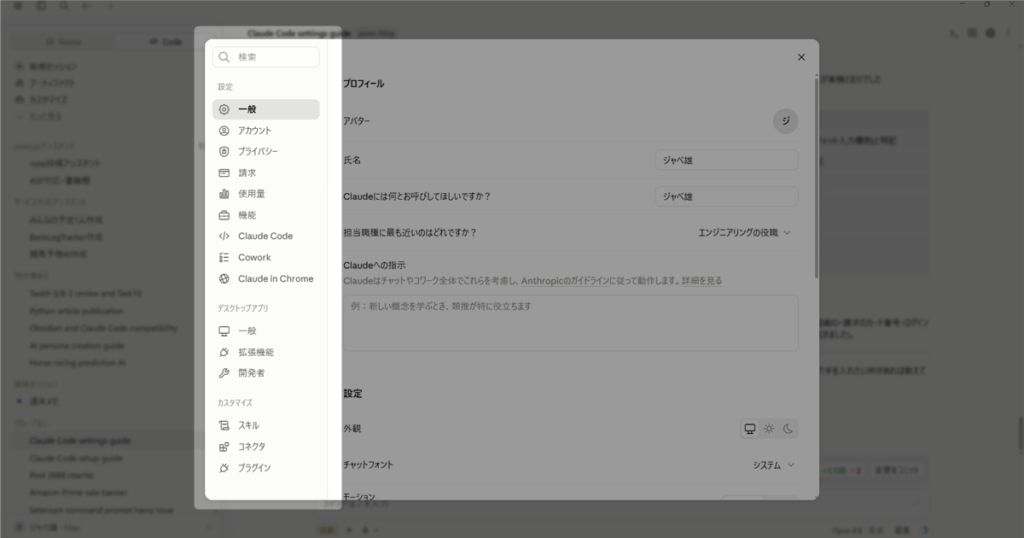Open the チャットフォント システム dropdown

click(774, 465)
